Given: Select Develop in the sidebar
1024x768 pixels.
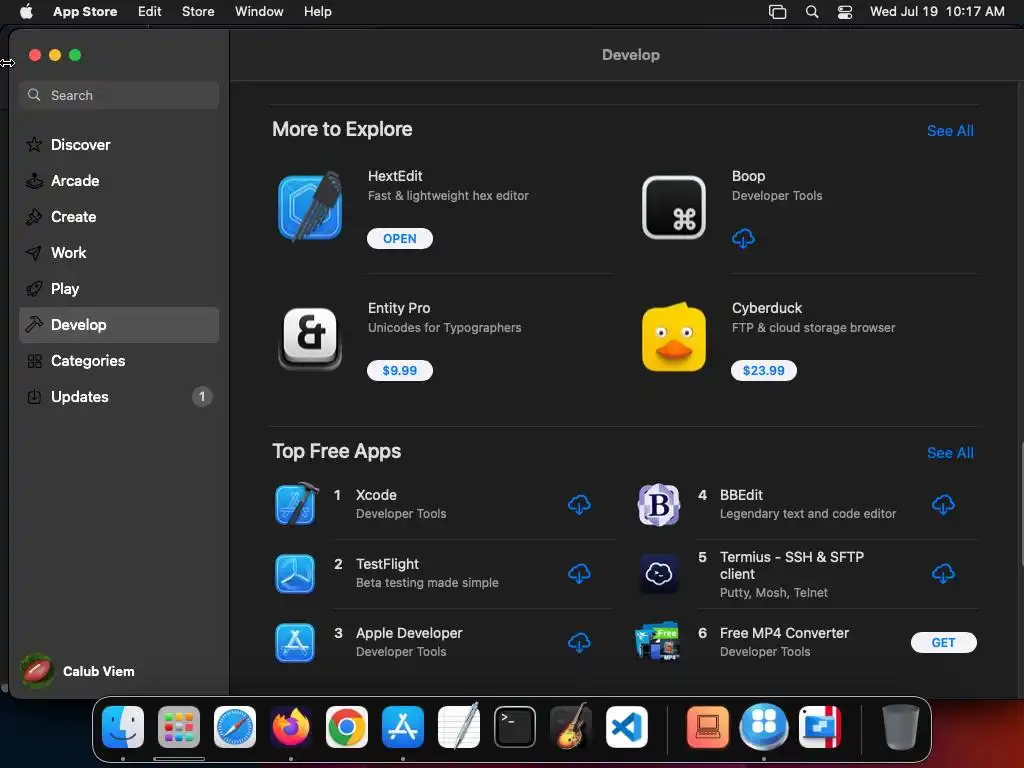Looking at the screenshot, I should coord(119,325).
